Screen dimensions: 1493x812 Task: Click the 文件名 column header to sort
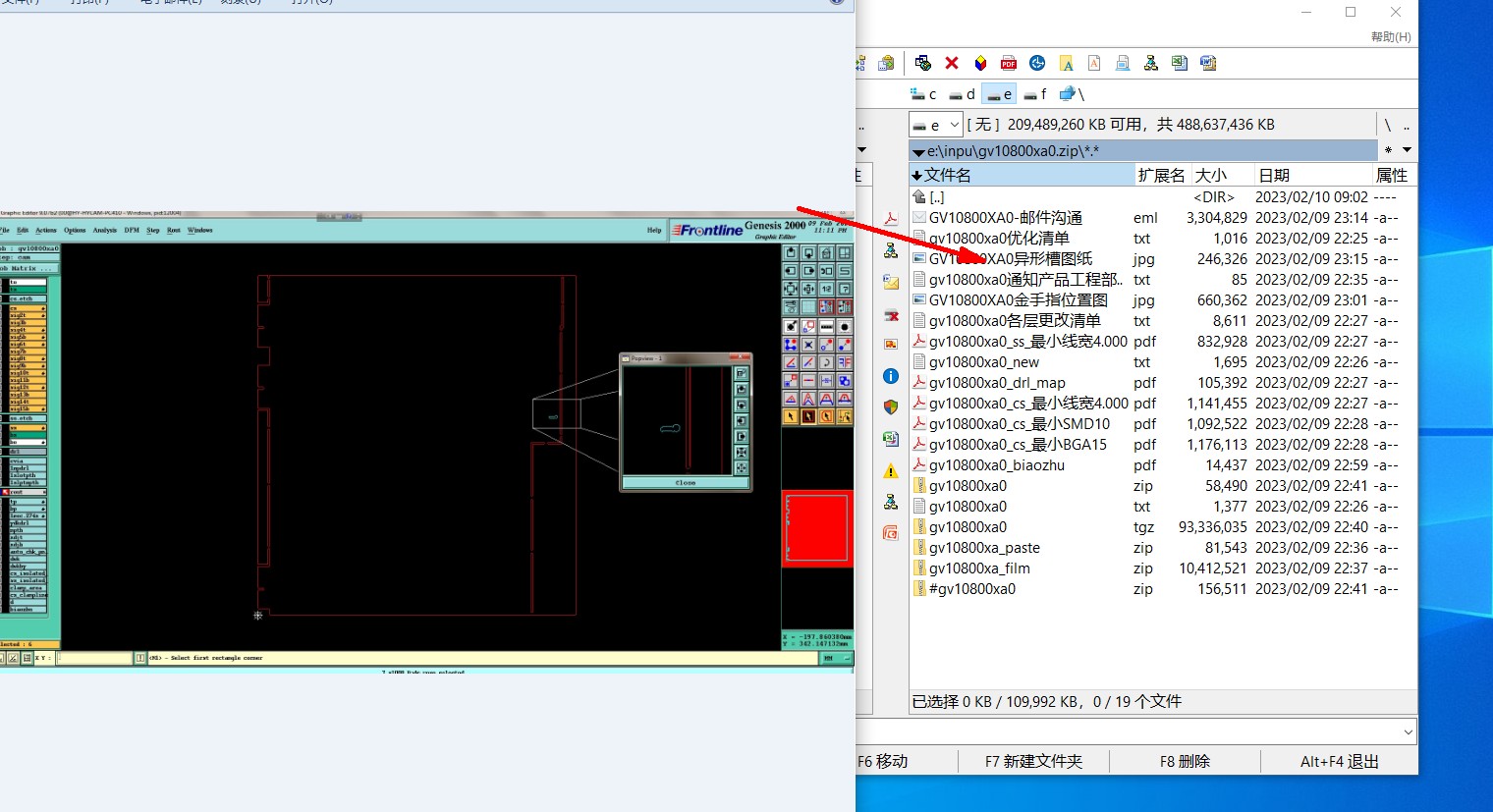coord(1022,175)
